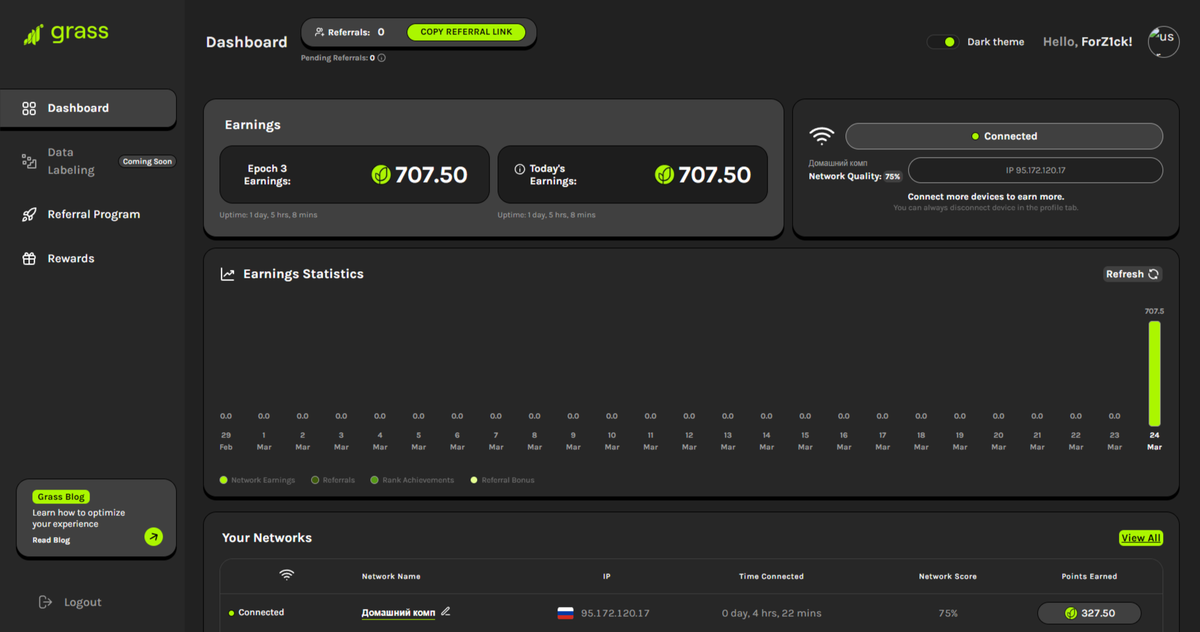Click the Coming Soon badge
This screenshot has height=632, width=1200.
pos(147,161)
